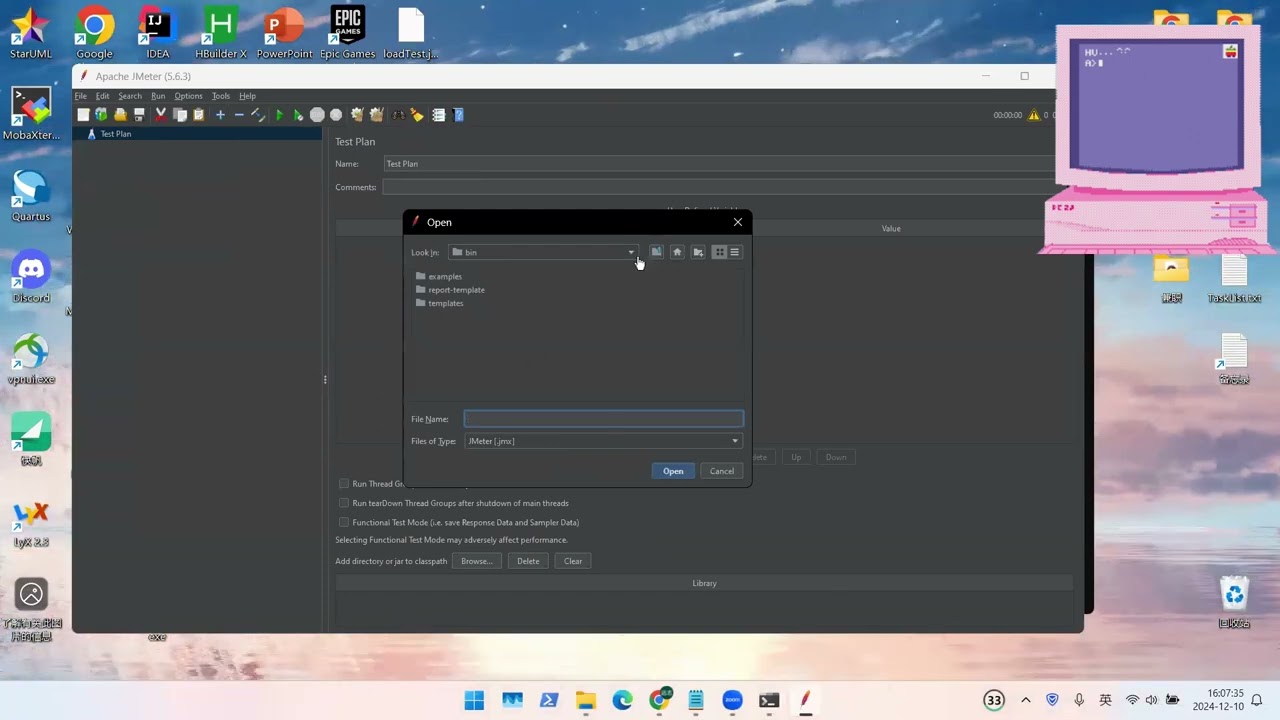The image size is (1280, 720).
Task: Click the Toggle enable/disable toolbar icon
Action: (258, 115)
